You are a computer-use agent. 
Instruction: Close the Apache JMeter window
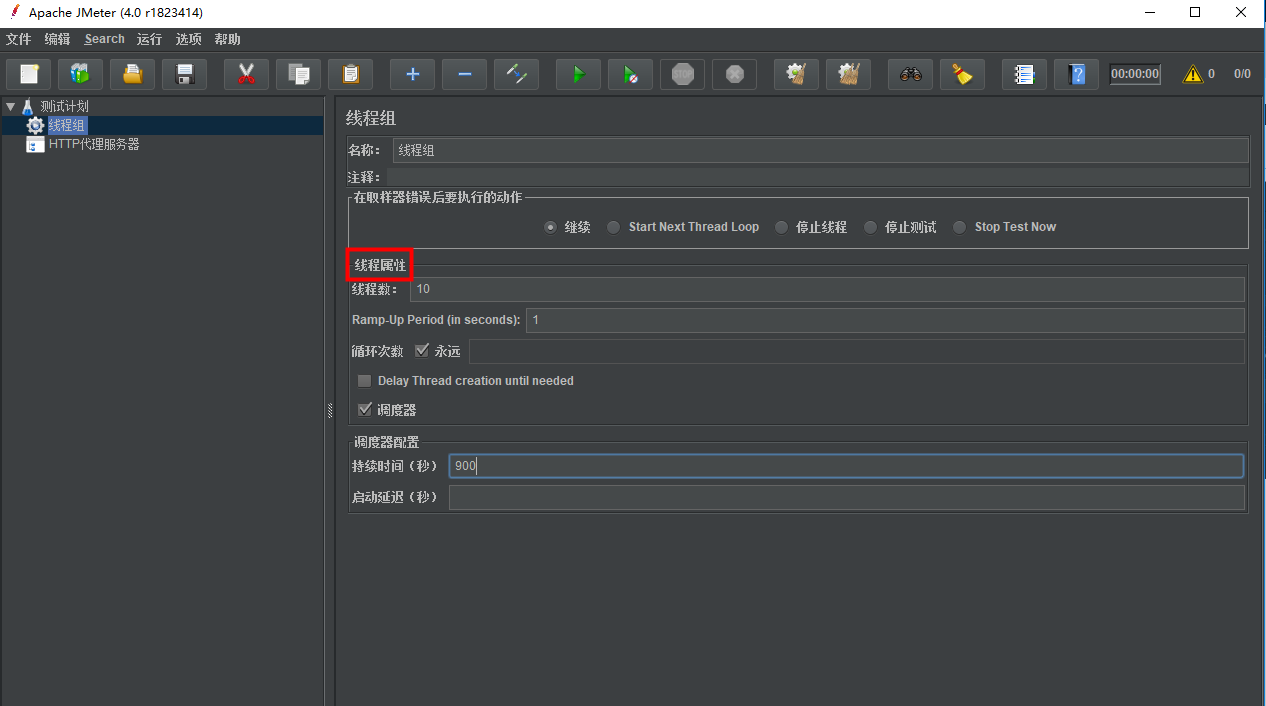point(1241,13)
